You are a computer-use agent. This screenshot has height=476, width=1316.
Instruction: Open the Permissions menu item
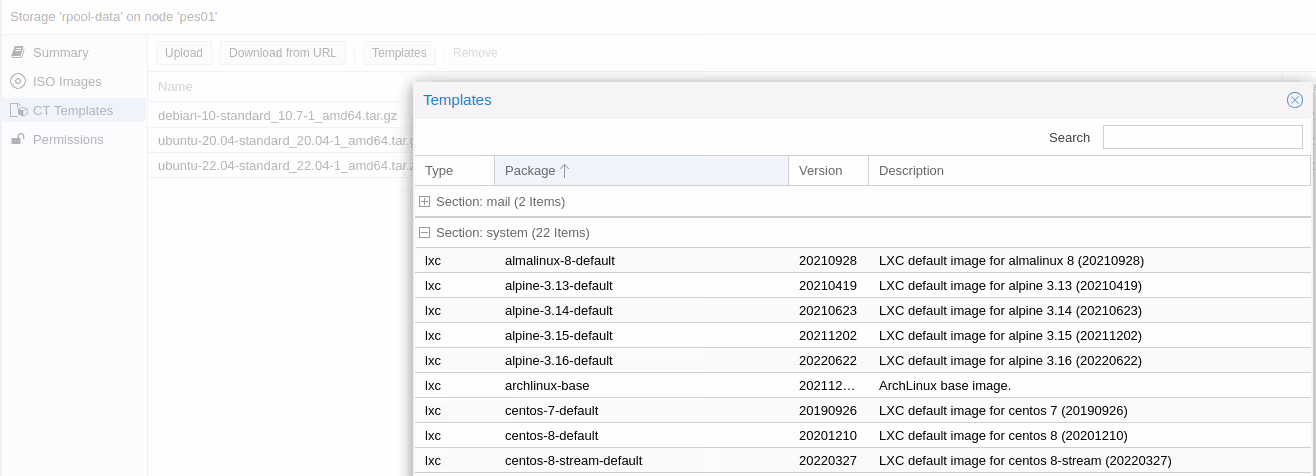pos(68,140)
